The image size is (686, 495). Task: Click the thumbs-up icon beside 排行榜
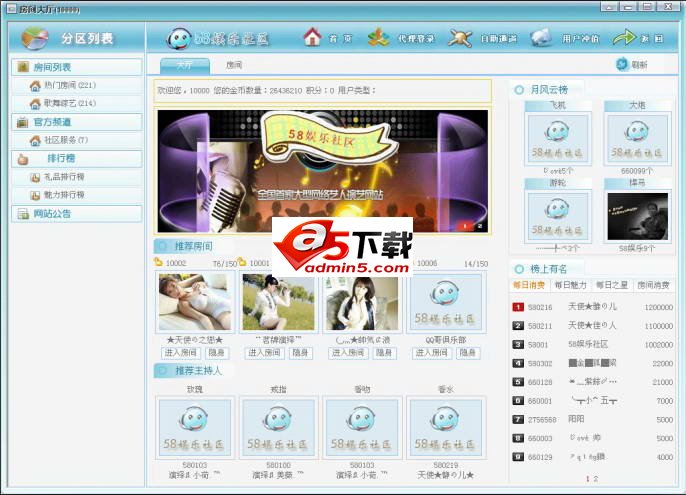tap(23, 159)
